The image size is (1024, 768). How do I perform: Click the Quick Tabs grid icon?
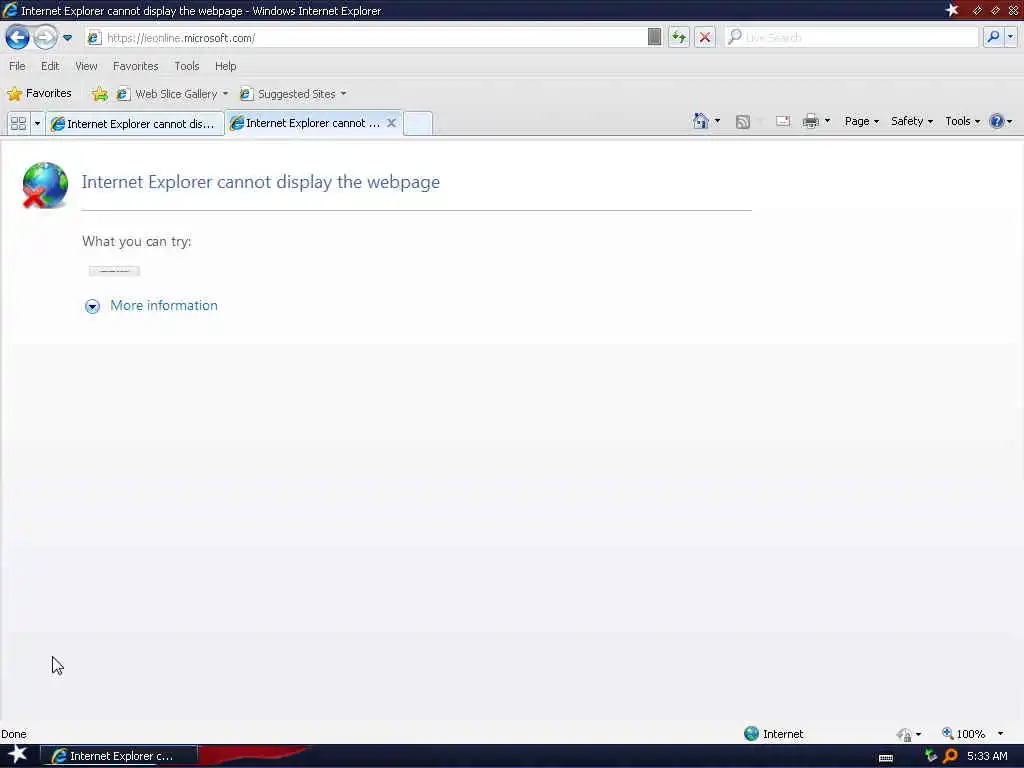pyautogui.click(x=18, y=123)
